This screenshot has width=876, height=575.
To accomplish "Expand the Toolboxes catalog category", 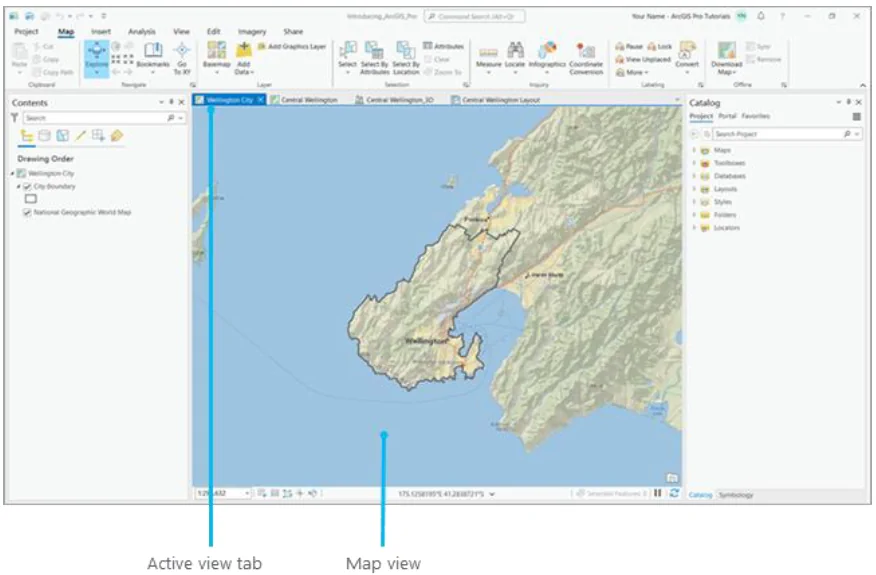I will coord(694,163).
